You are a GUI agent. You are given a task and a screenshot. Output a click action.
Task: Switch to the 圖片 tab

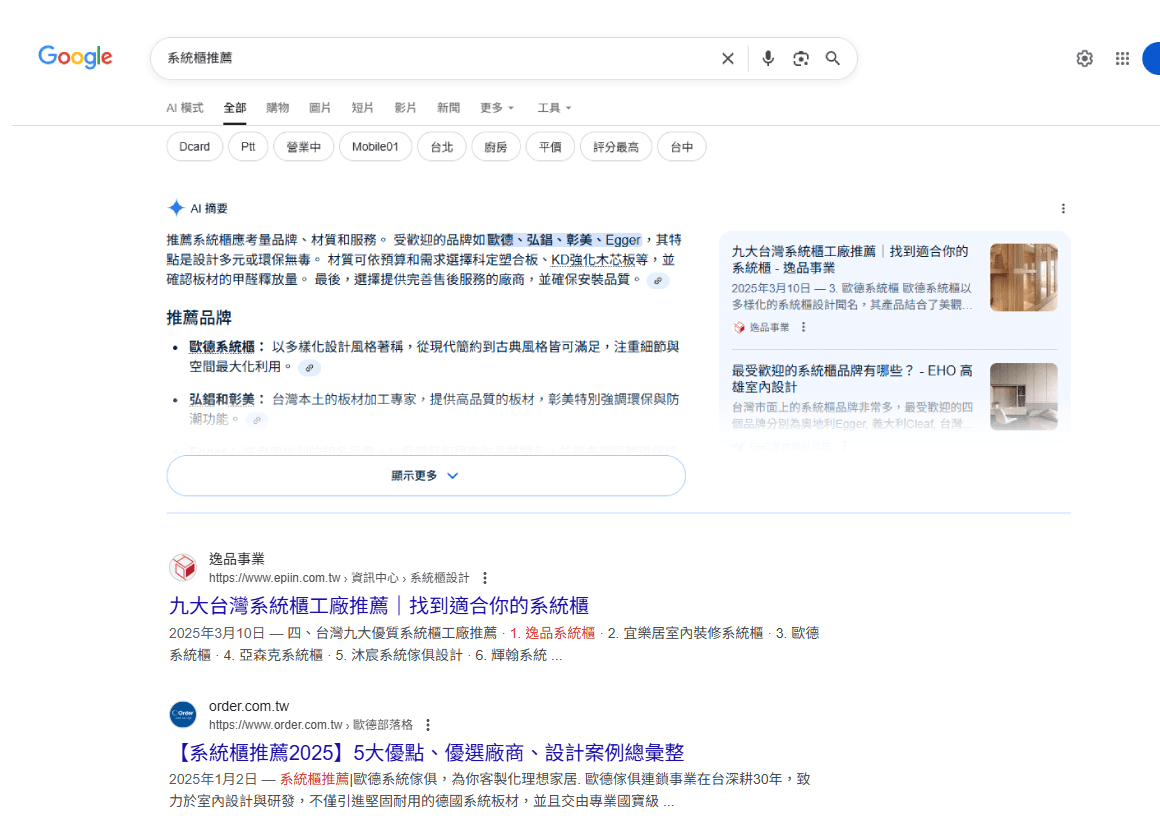pos(320,108)
